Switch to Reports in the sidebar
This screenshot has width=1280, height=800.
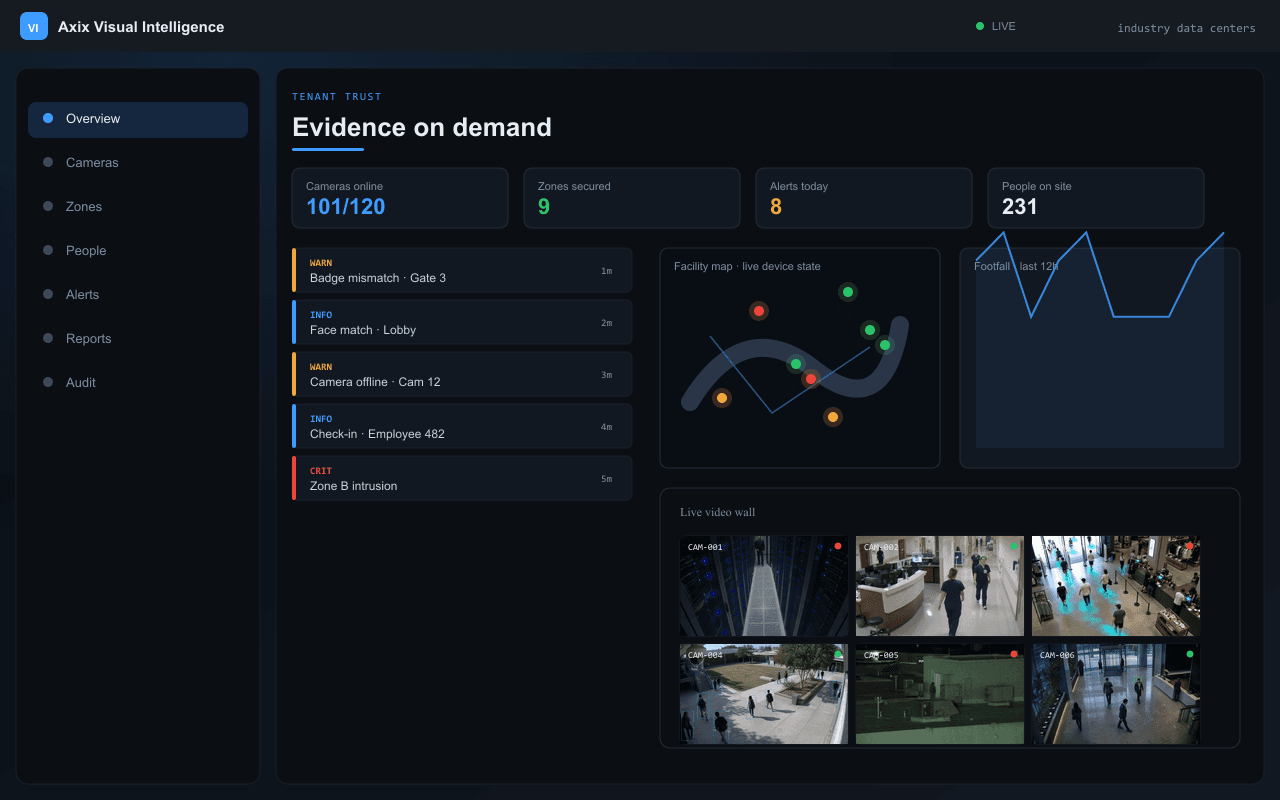[138, 339]
